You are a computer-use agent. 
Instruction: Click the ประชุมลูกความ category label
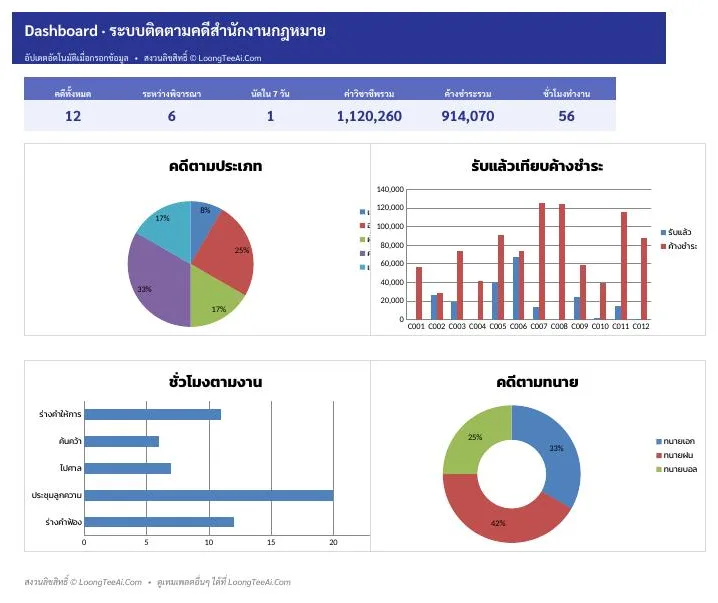[x=56, y=495]
